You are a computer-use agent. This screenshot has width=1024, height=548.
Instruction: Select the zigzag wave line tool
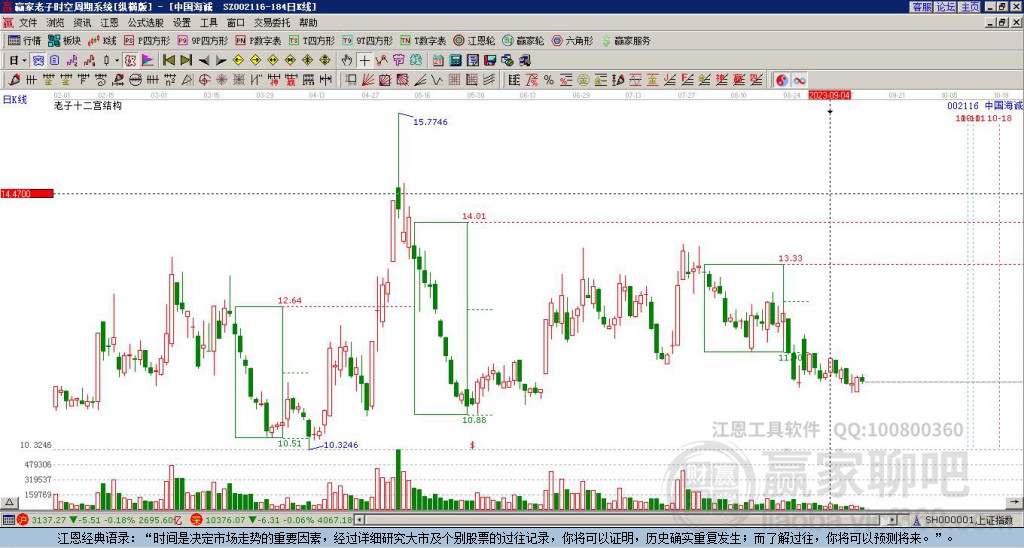(437, 80)
